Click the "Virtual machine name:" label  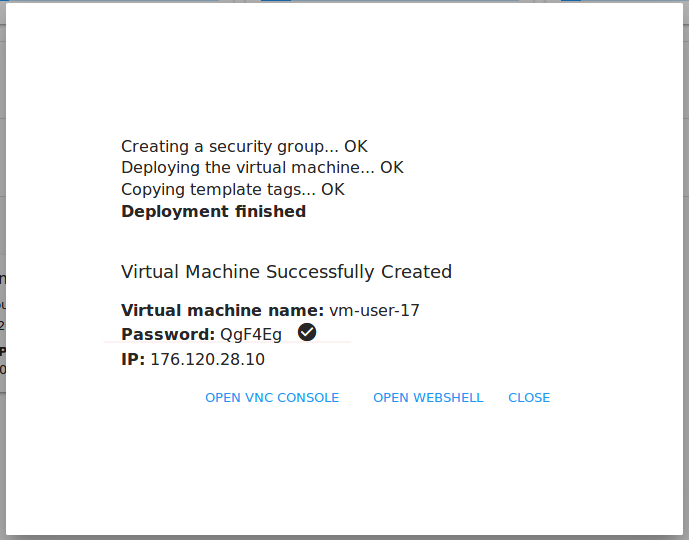click(222, 311)
